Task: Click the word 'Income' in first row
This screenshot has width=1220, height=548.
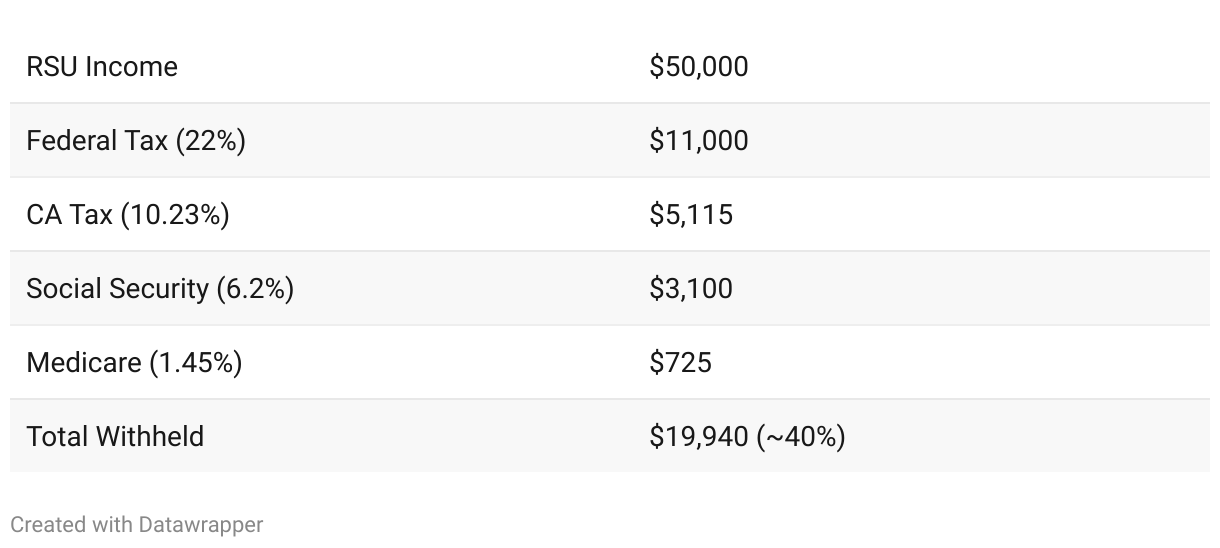Action: [x=131, y=67]
